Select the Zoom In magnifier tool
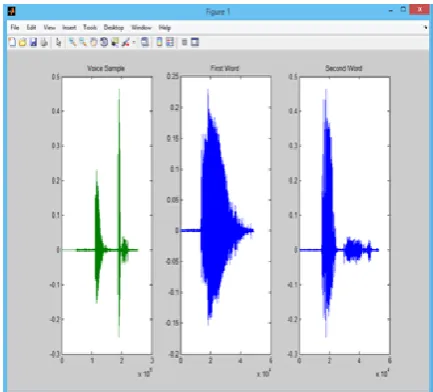 [72, 42]
